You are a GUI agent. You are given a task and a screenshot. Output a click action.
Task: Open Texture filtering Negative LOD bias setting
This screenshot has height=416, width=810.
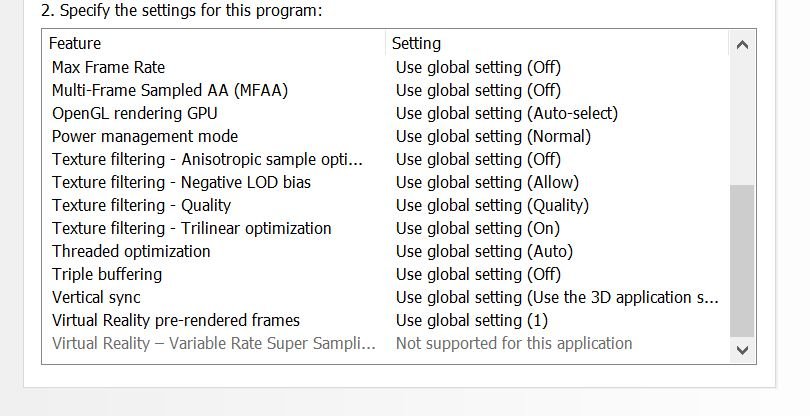(x=487, y=182)
